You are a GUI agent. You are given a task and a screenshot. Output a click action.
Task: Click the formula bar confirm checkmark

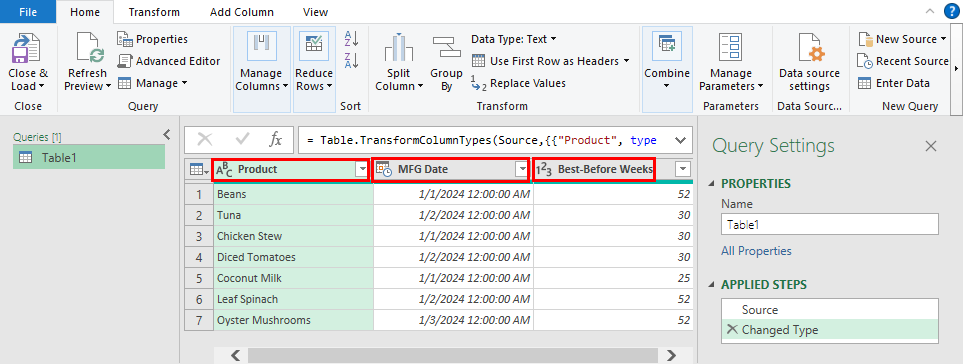[x=243, y=140]
